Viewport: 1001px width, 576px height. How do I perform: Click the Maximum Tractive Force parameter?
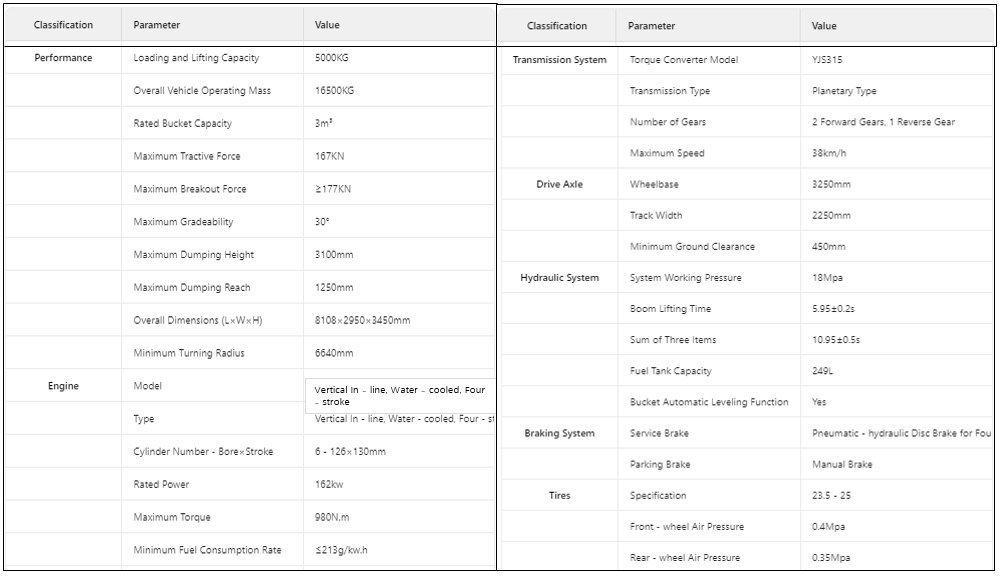pos(187,156)
